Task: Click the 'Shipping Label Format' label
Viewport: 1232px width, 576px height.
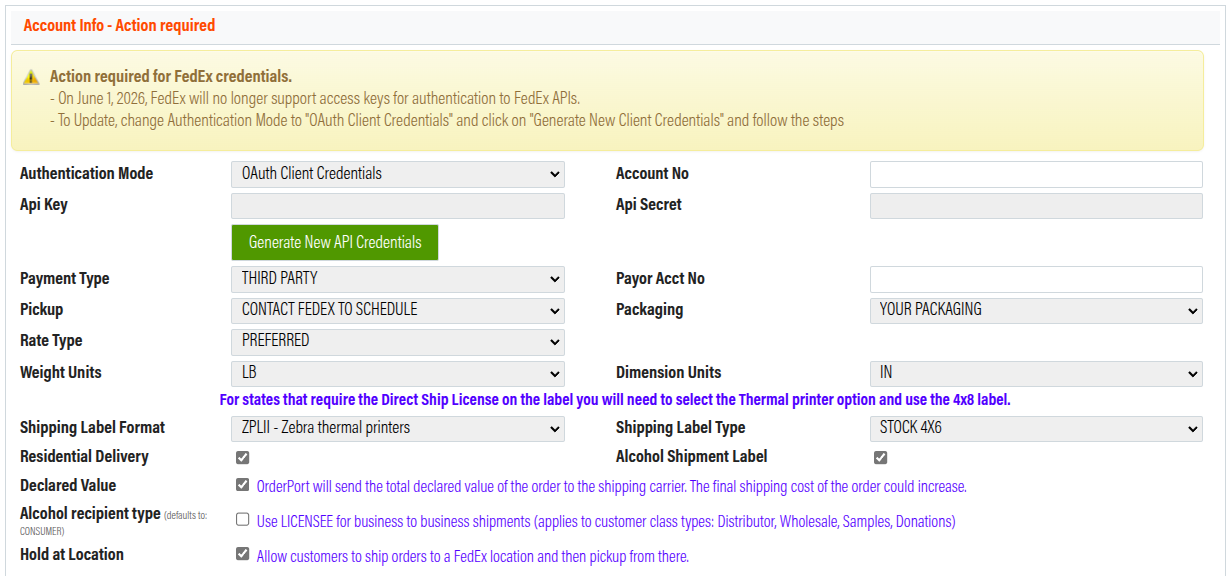Action: coord(93,428)
